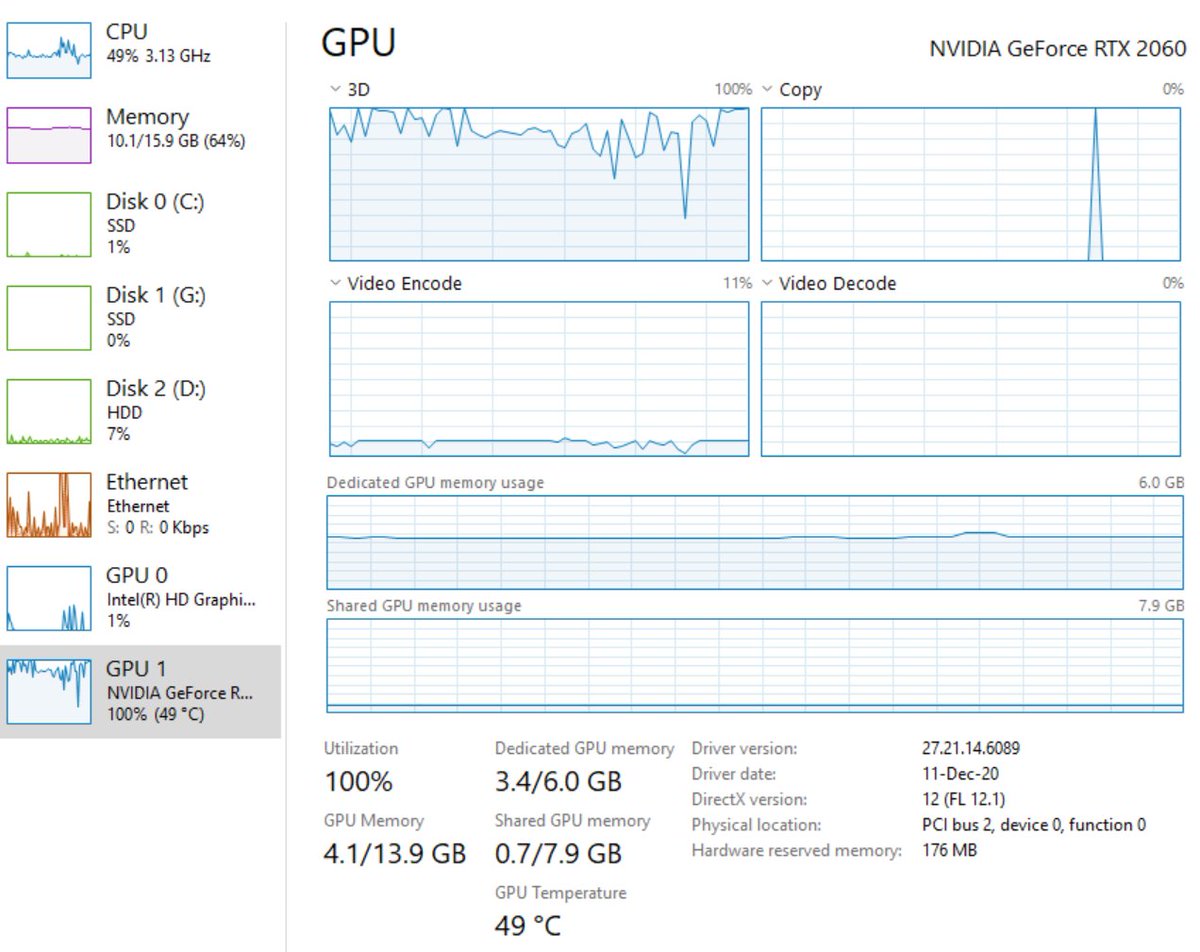Click hardware reserved memory 176 MB

click(949, 851)
